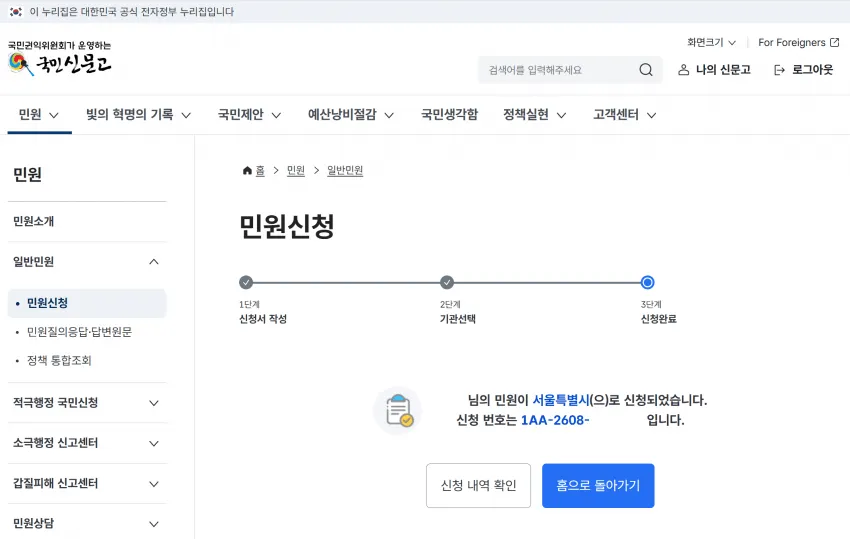Expand the 소극행정 신고센터 section

pos(87,443)
